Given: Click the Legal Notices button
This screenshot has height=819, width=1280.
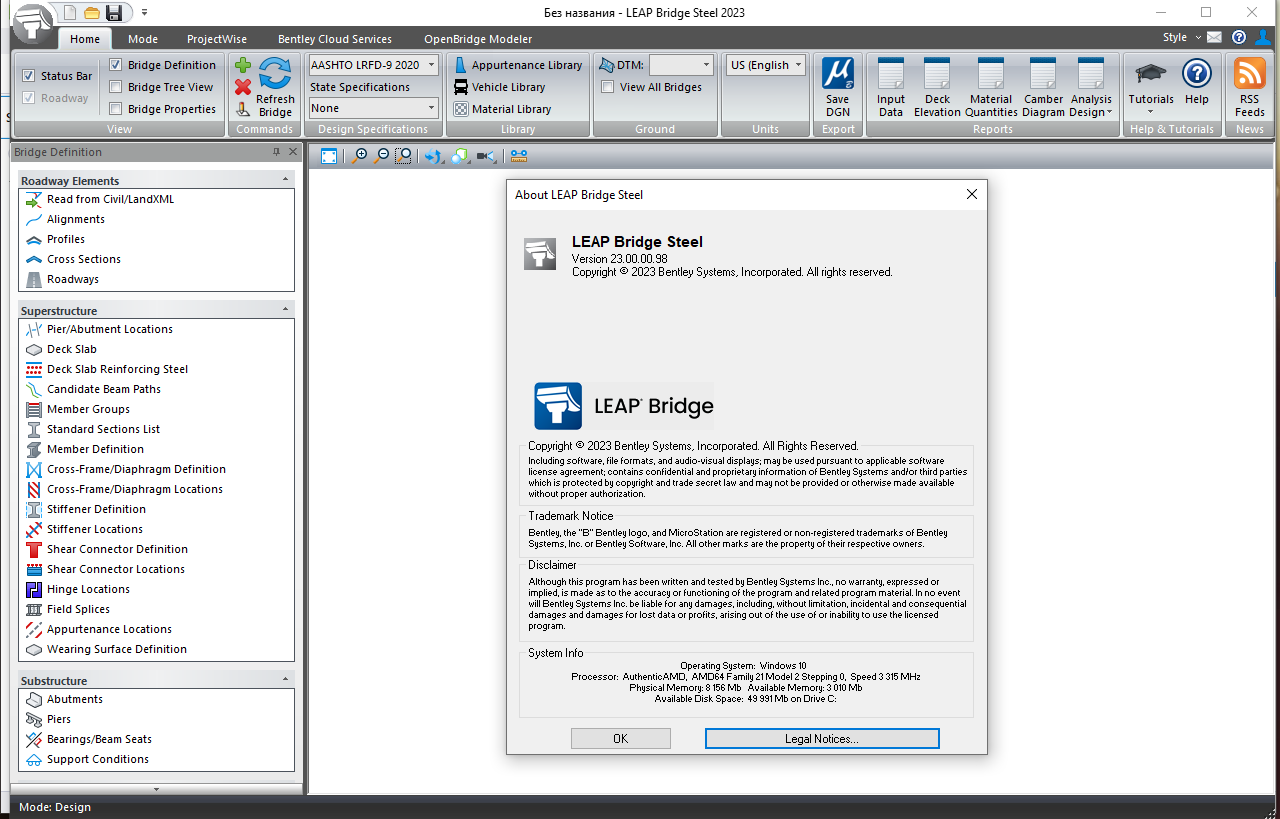Looking at the screenshot, I should [x=822, y=738].
